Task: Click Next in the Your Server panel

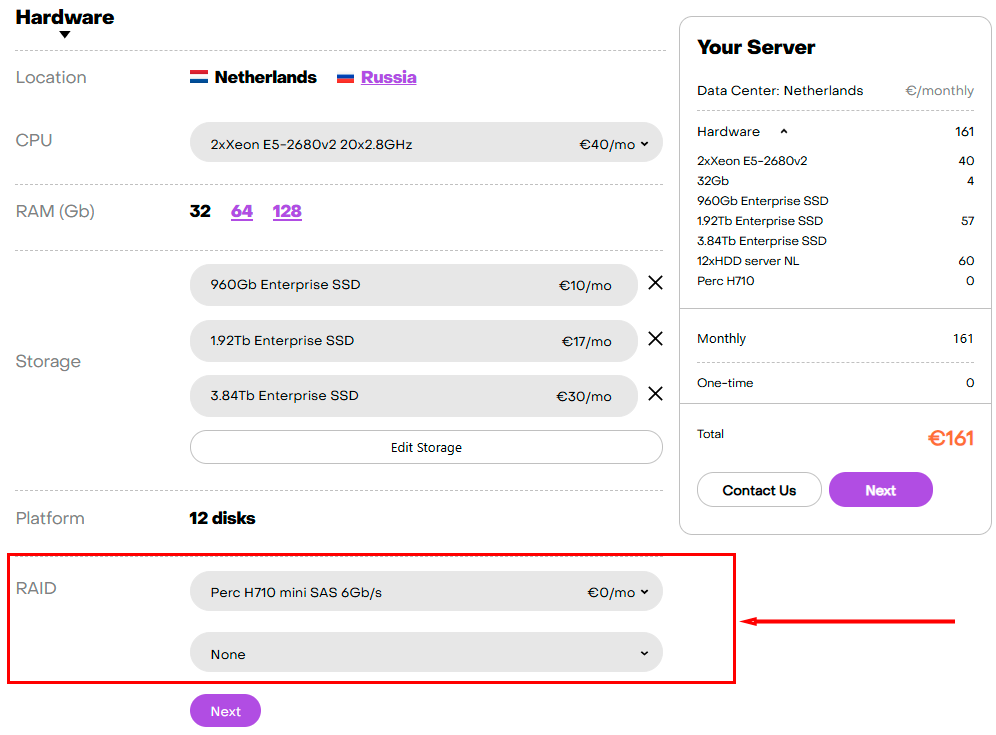Action: [x=880, y=490]
